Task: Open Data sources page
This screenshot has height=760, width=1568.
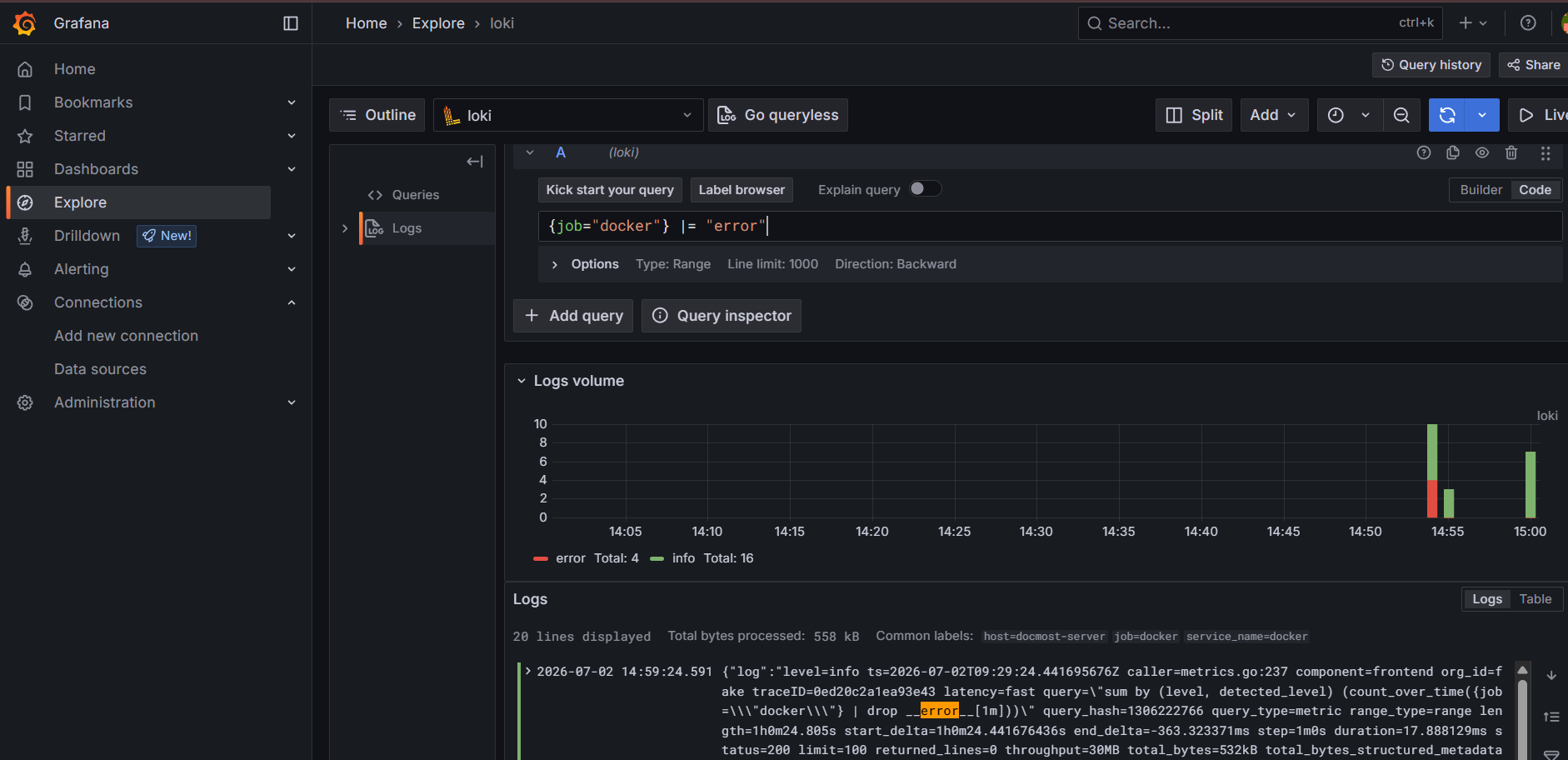Action: click(101, 369)
